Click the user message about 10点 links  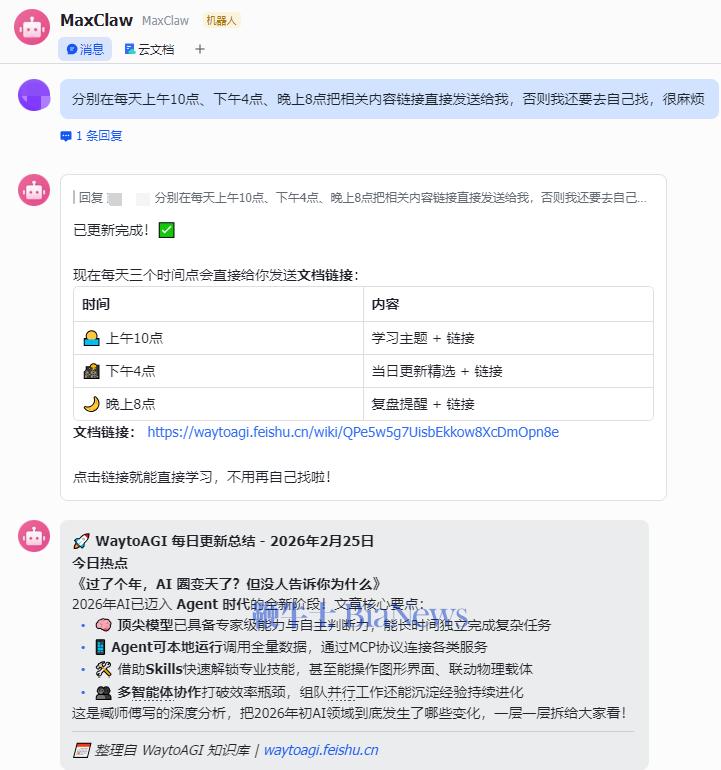pos(388,99)
